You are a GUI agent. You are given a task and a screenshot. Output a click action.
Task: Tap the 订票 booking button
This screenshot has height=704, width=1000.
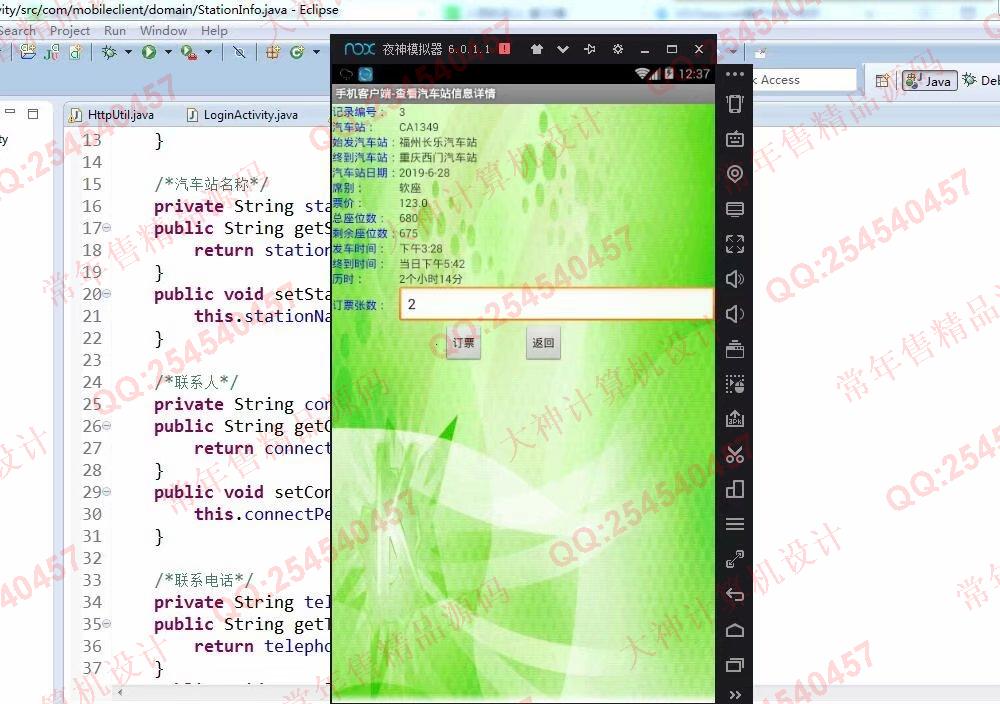click(464, 343)
